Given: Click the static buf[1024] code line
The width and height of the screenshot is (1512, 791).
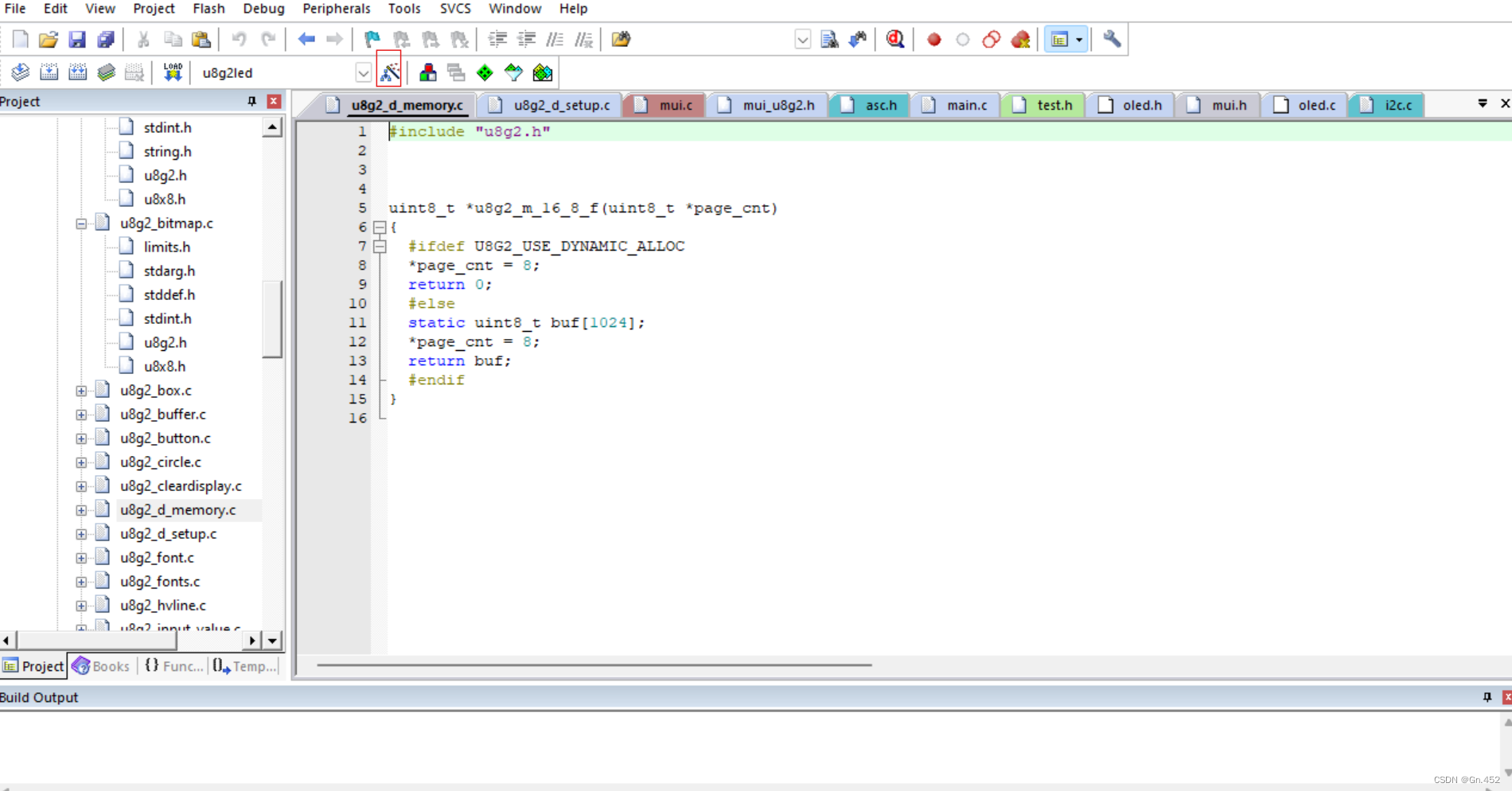Looking at the screenshot, I should pos(526,323).
